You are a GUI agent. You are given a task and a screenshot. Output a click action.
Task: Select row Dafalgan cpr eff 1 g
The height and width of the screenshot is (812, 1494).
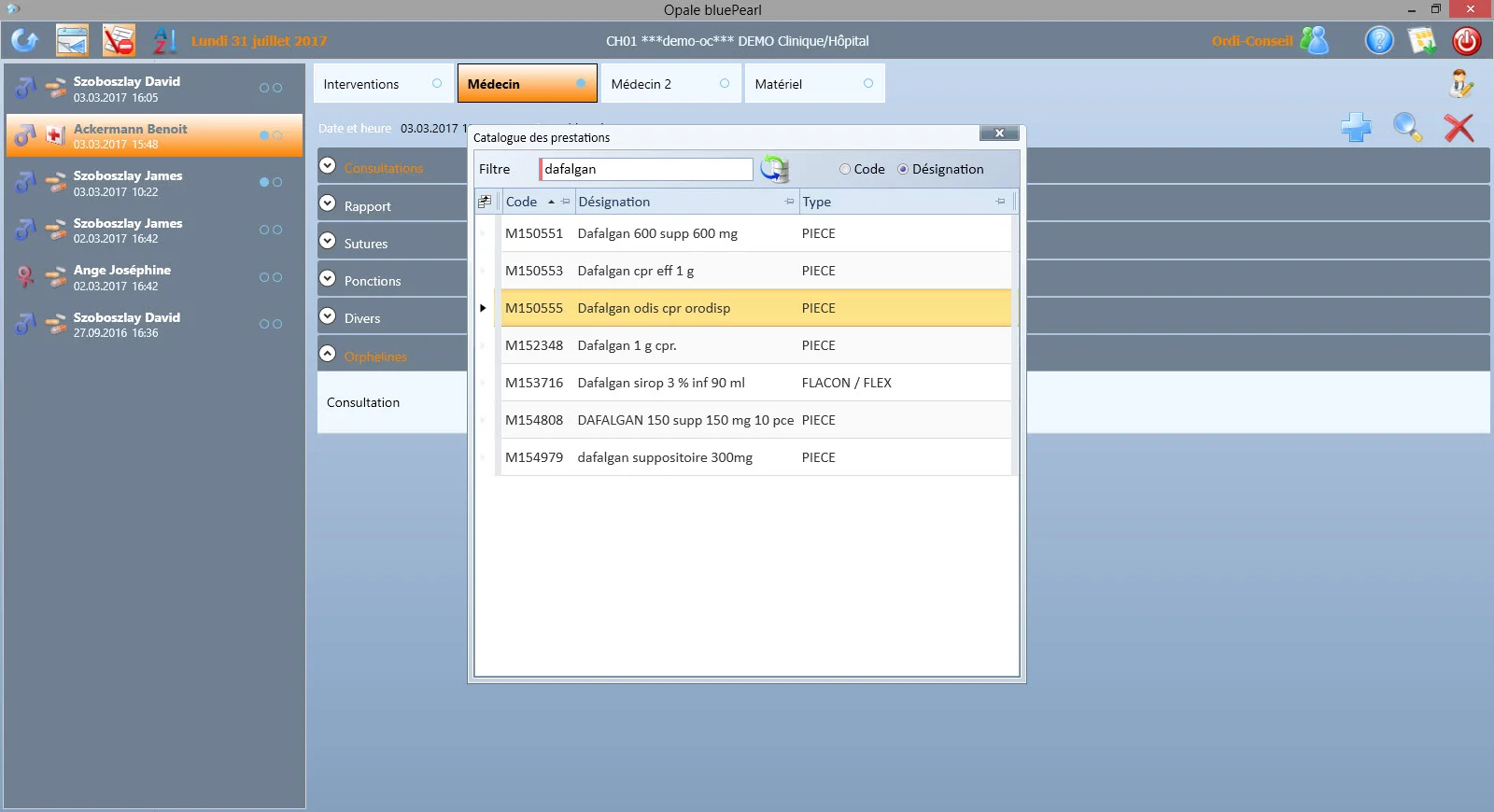[x=755, y=271]
